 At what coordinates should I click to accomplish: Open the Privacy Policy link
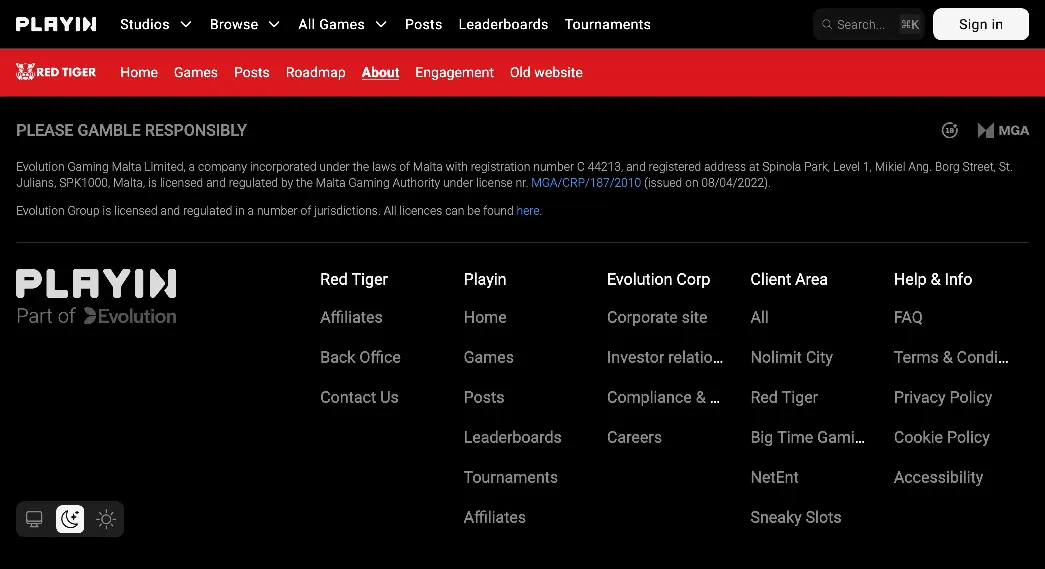point(942,397)
